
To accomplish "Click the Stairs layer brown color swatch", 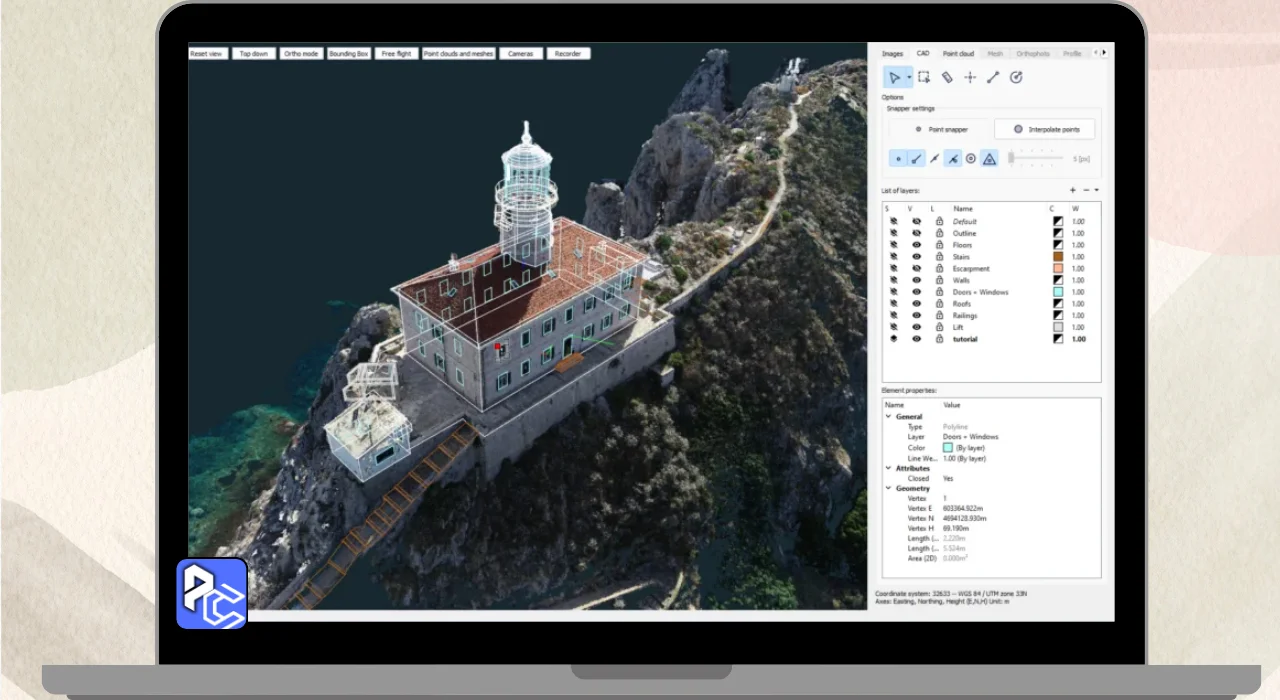I will [1057, 257].
